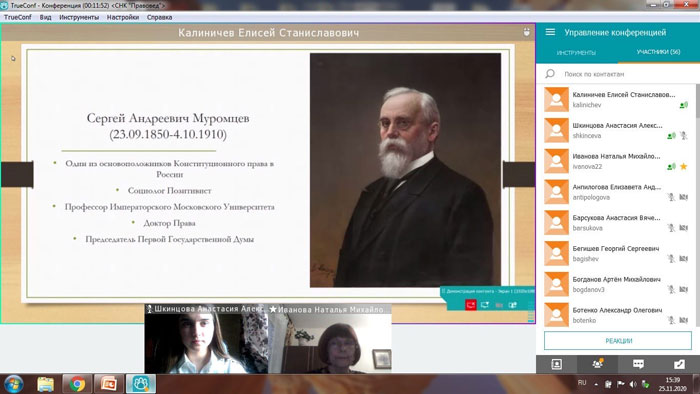Click the hang up phone icon
This screenshot has width=700, height=394.
coord(679,364)
